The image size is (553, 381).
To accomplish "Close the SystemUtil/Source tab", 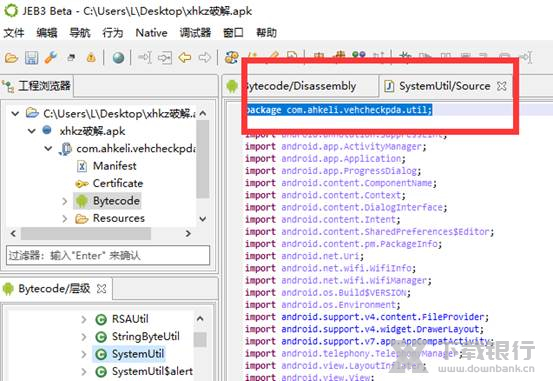I will (502, 86).
